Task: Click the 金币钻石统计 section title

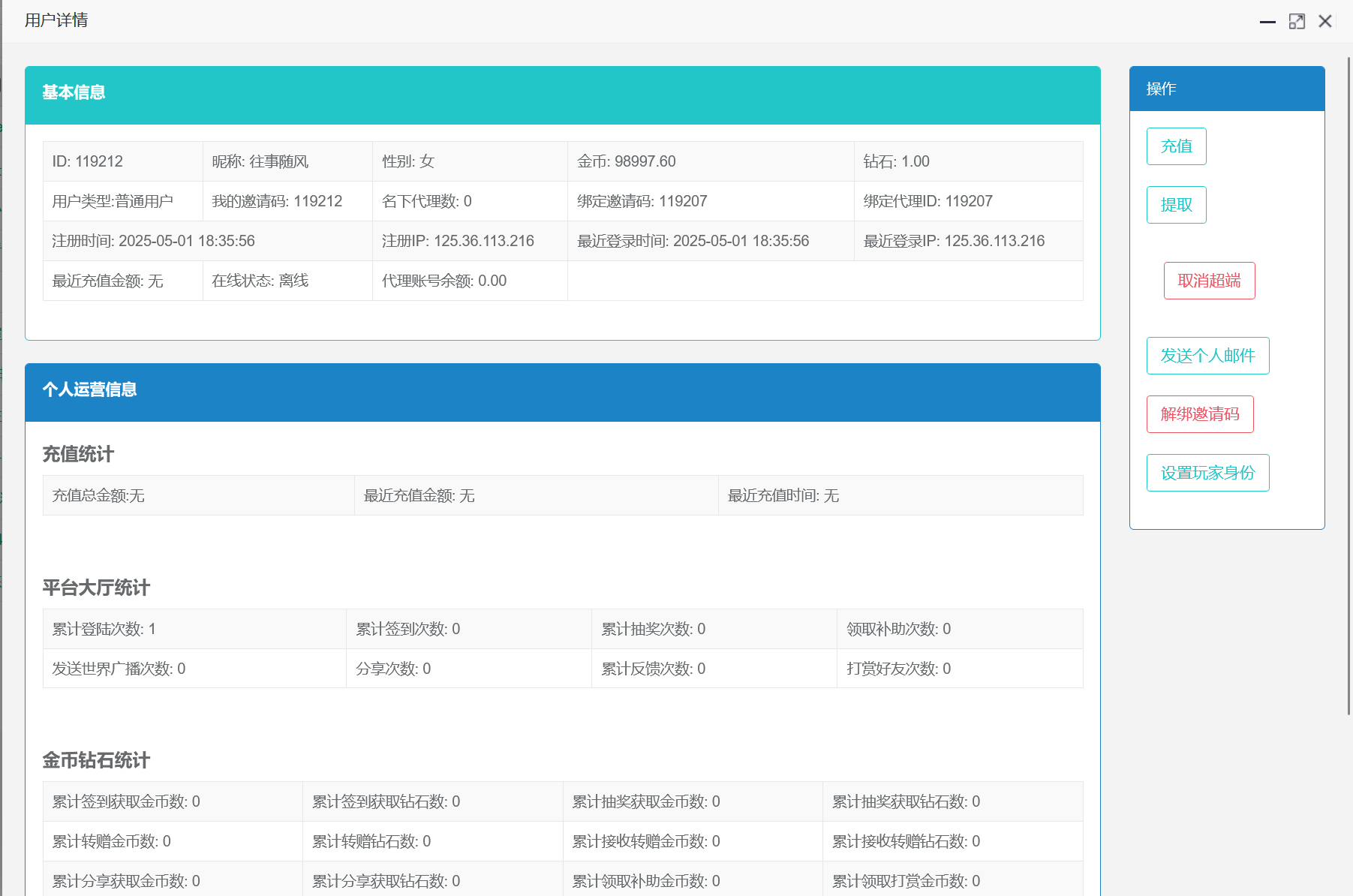Action: point(95,760)
